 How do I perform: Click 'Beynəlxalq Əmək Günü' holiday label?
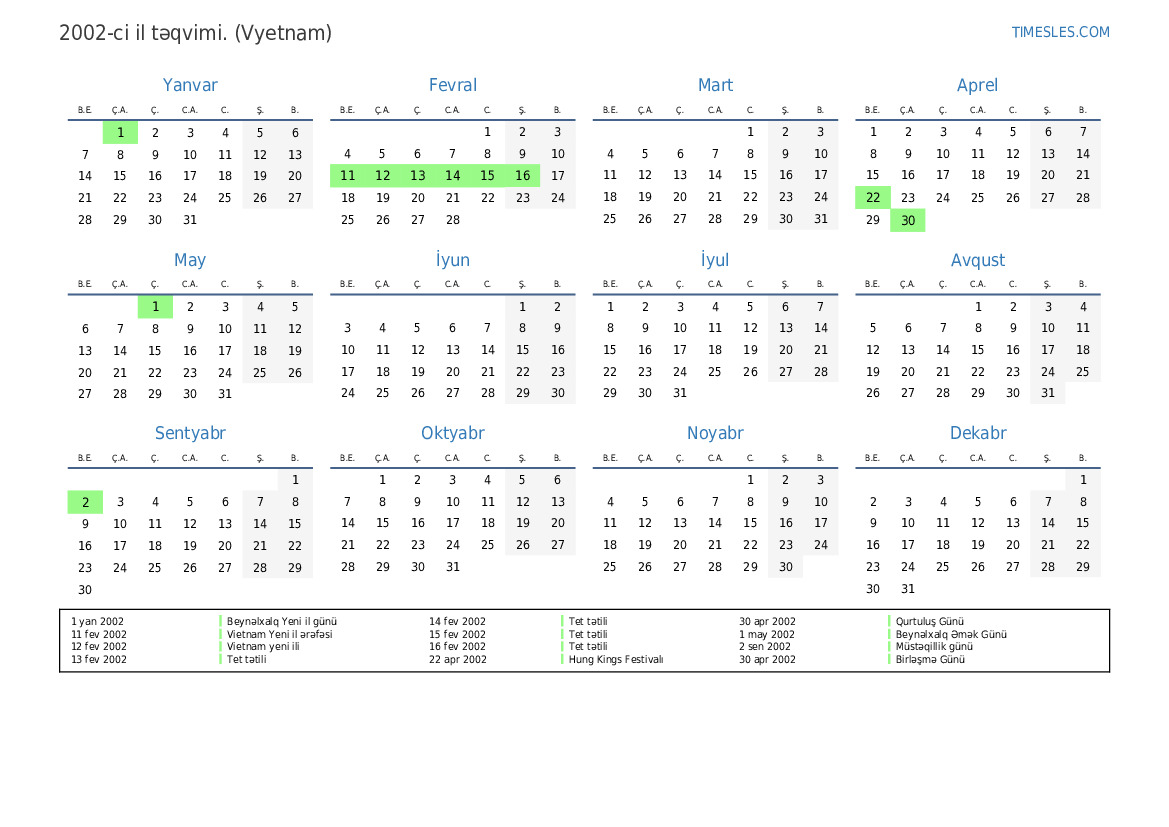click(x=951, y=635)
